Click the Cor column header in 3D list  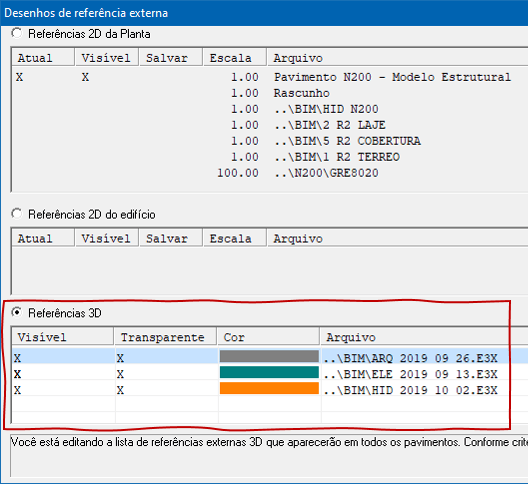(268, 337)
